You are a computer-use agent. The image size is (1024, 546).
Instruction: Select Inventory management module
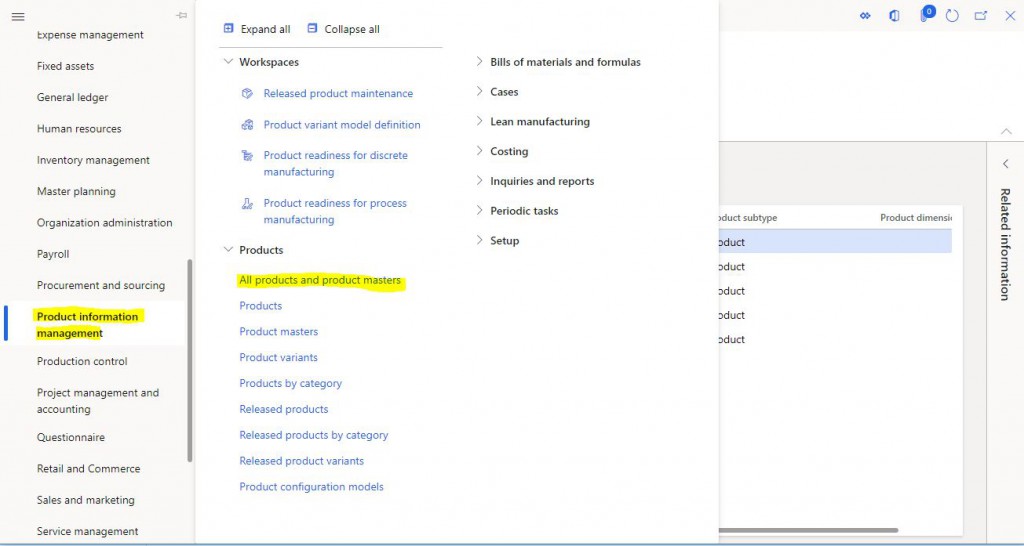93,160
